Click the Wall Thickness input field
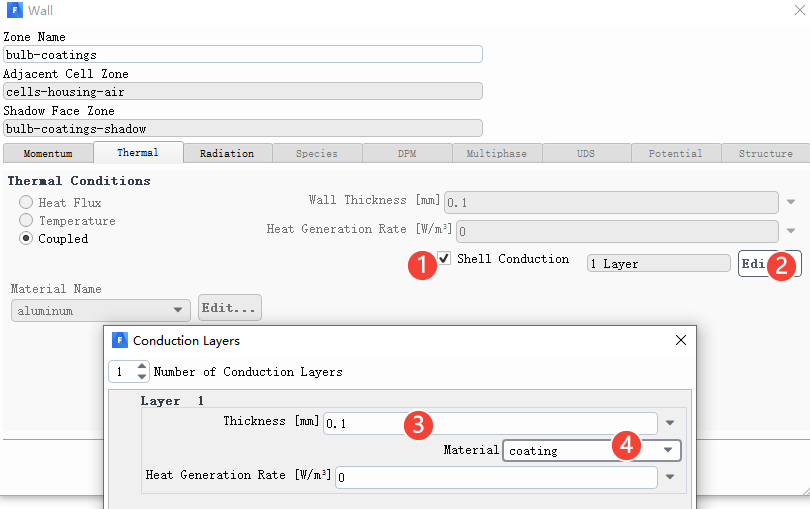This screenshot has width=810, height=509. [x=611, y=203]
